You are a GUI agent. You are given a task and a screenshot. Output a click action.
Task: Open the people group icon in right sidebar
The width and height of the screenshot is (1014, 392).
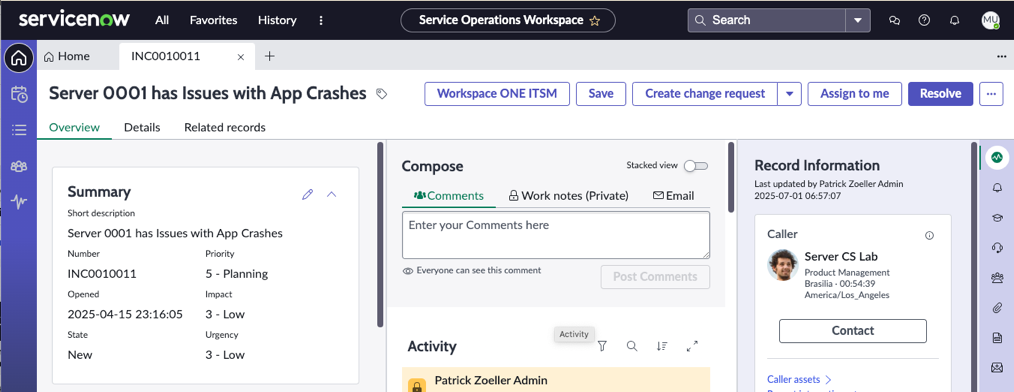[x=997, y=278]
